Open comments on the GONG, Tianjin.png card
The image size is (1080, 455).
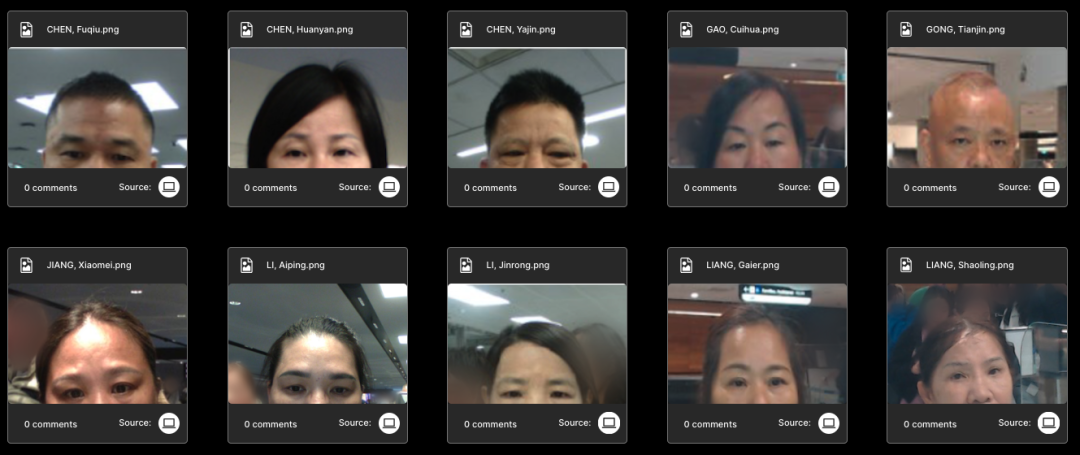click(930, 188)
